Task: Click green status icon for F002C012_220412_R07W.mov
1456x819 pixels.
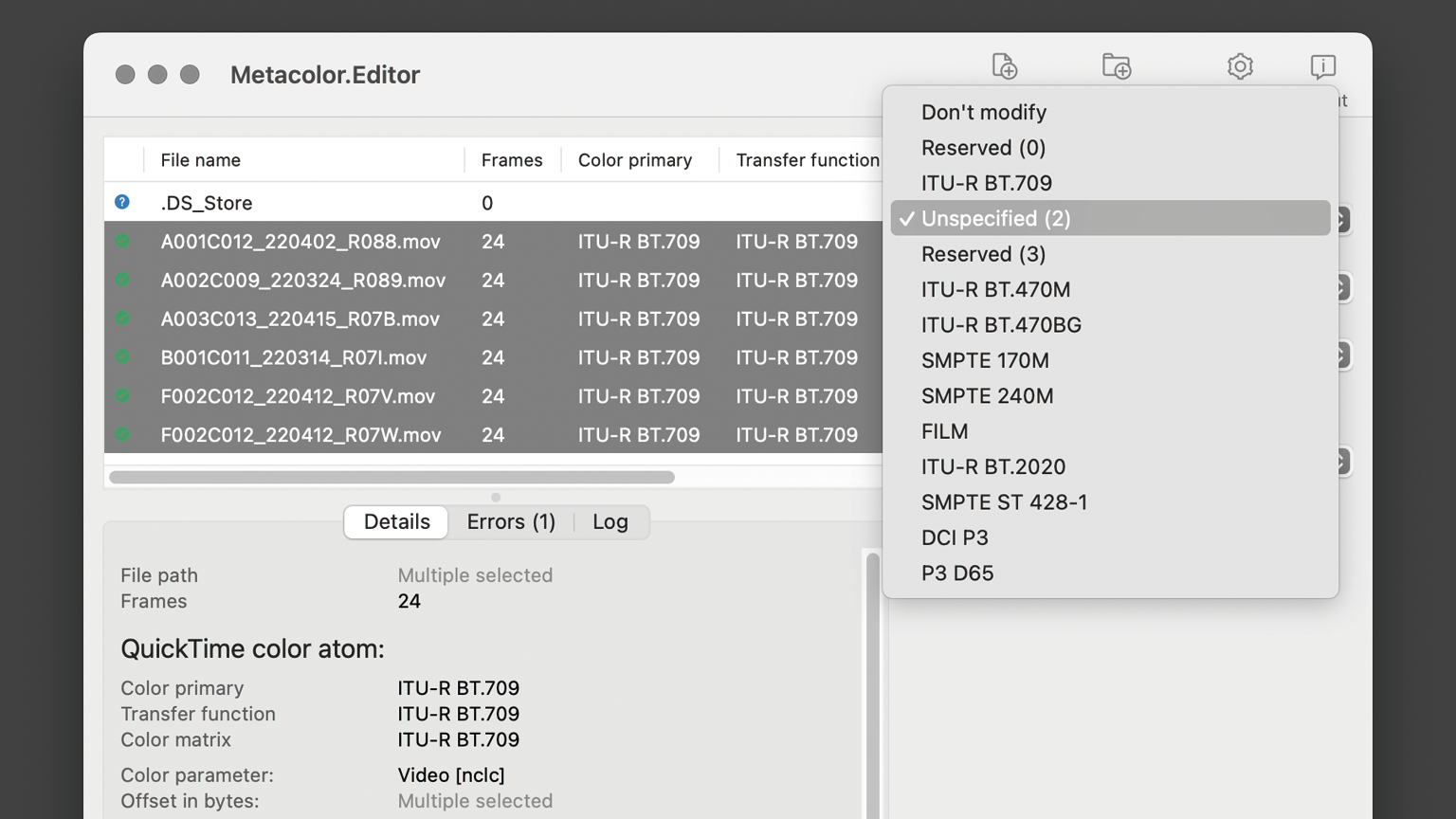Action: point(122,435)
